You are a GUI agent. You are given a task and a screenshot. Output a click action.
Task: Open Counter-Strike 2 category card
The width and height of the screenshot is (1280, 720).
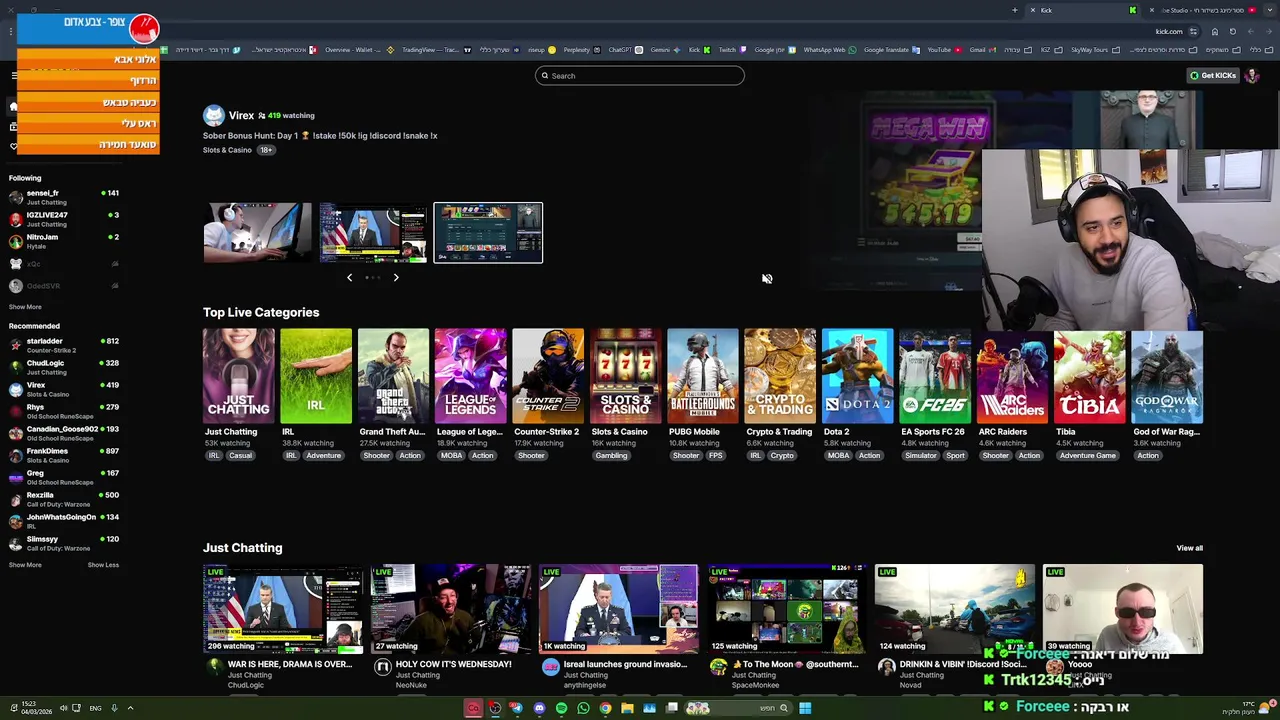(x=548, y=376)
